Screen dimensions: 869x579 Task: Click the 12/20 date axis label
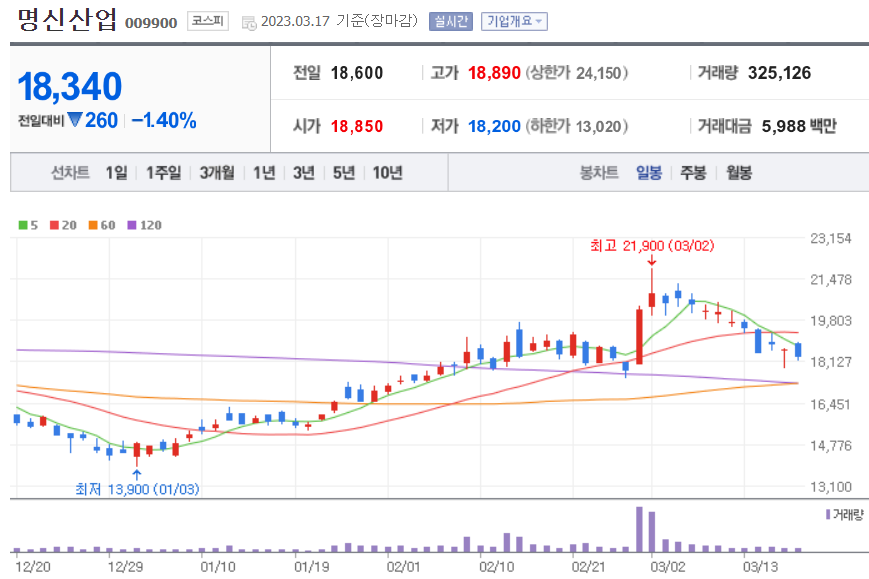tap(33, 567)
